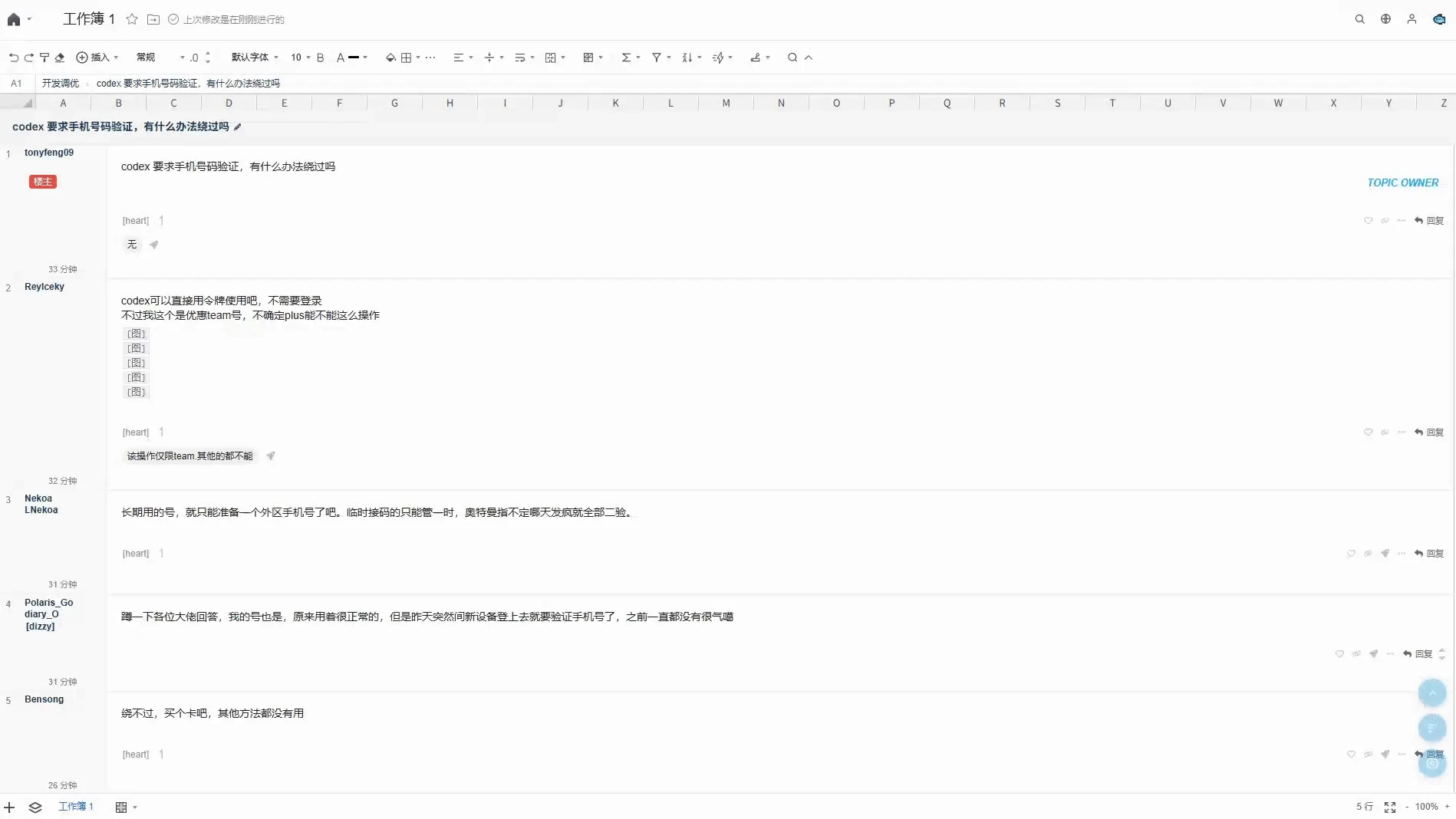
Task: Show more formatting options (three dots) in toolbar
Action: (x=430, y=58)
